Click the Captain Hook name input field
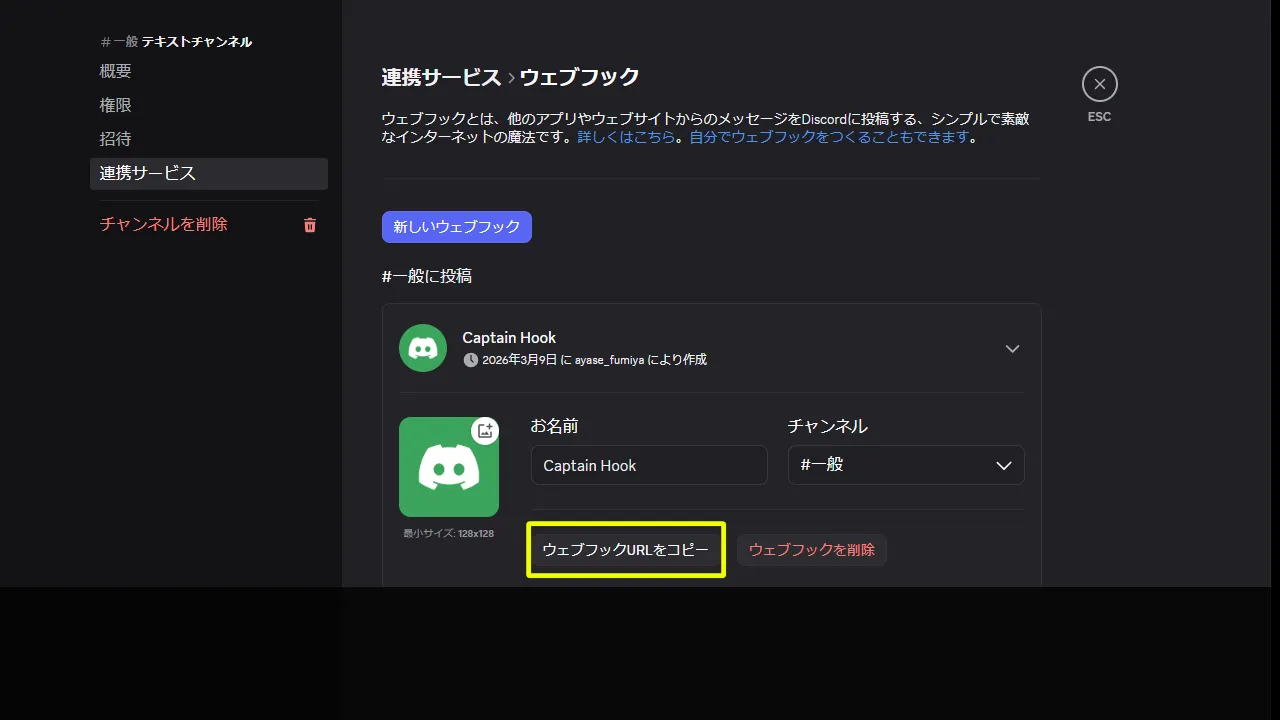Screen dimensions: 1280x720 point(648,465)
